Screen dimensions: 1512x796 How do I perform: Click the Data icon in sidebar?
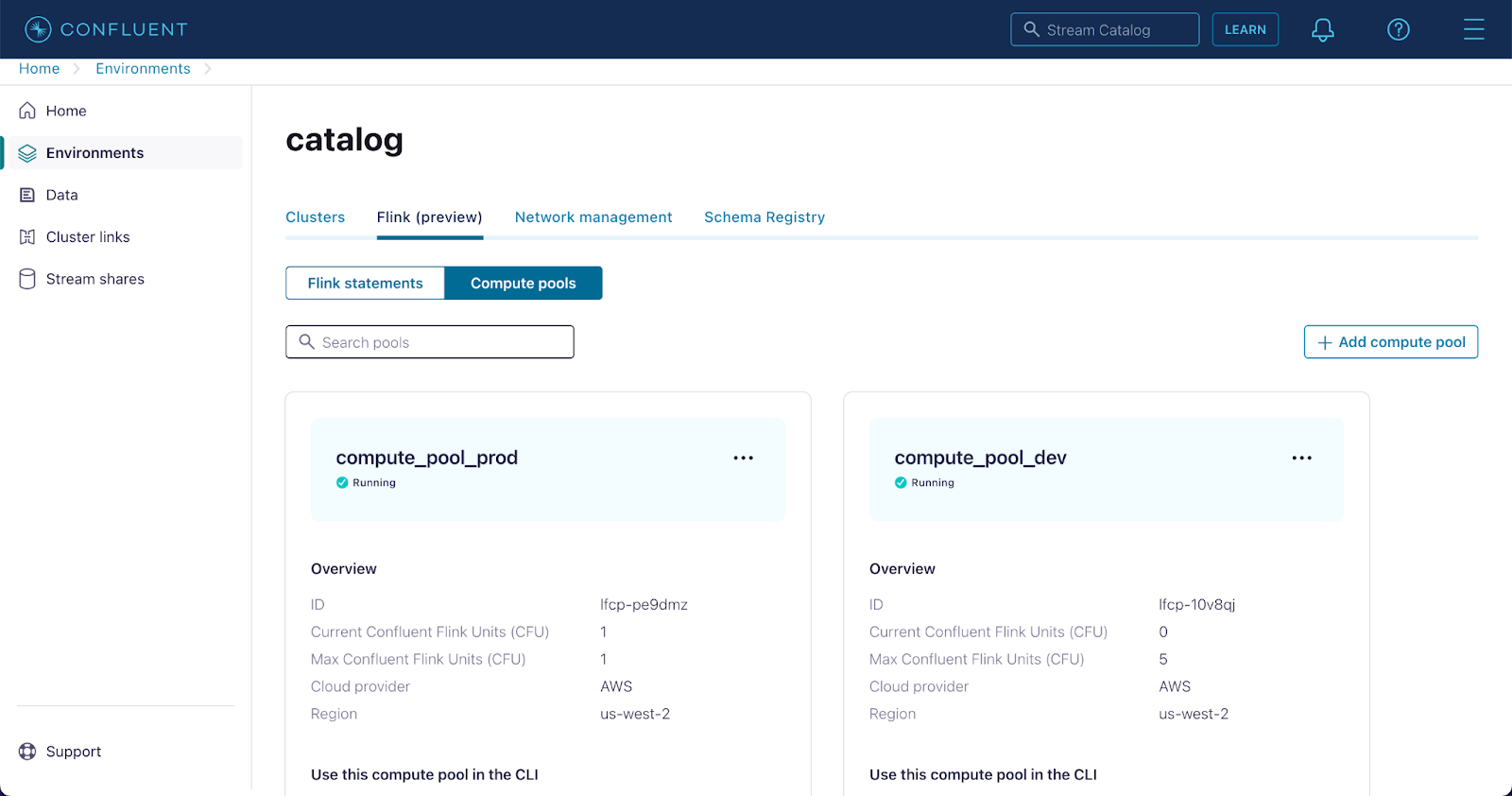click(x=27, y=195)
